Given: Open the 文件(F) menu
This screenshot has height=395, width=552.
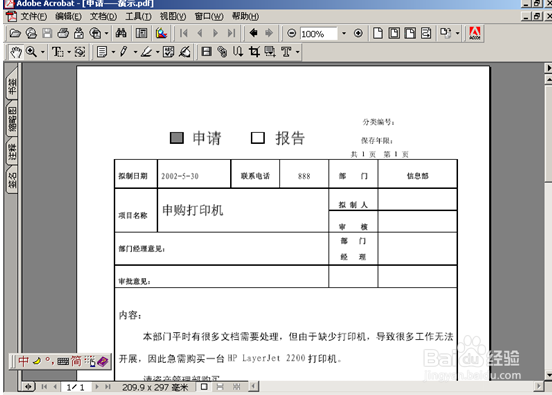Looking at the screenshot, I should coord(33,17).
